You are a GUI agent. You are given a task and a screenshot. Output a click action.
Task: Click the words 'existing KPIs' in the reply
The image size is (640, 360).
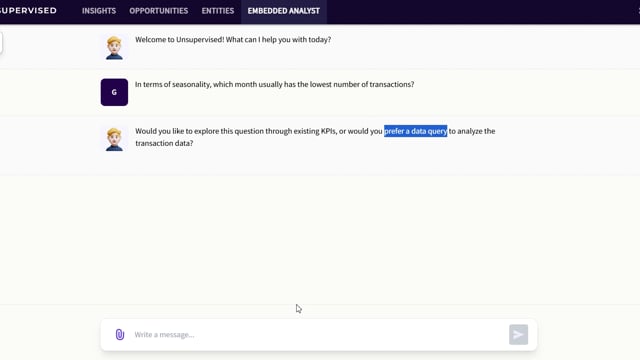315,131
